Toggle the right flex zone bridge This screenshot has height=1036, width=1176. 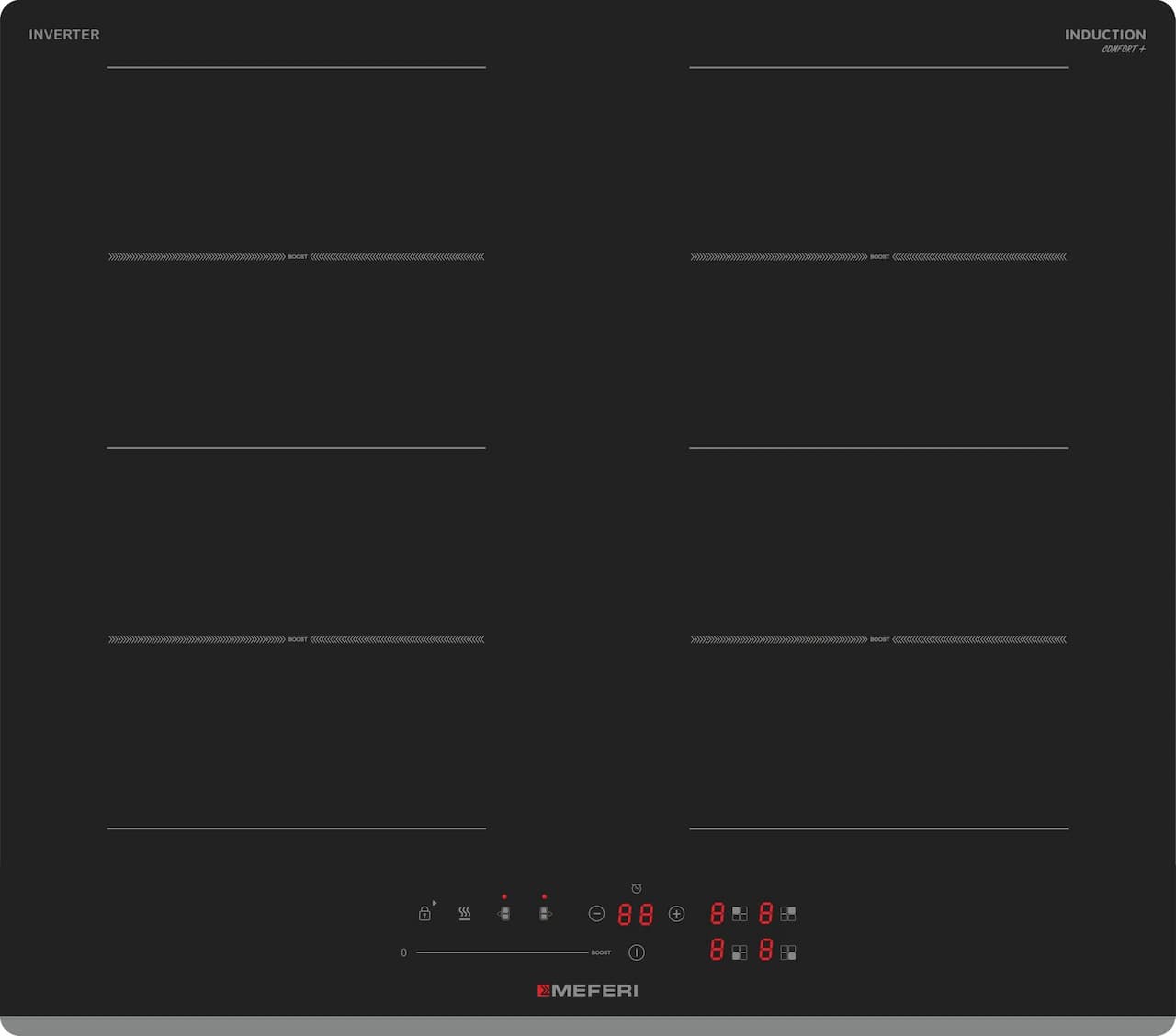point(545,914)
